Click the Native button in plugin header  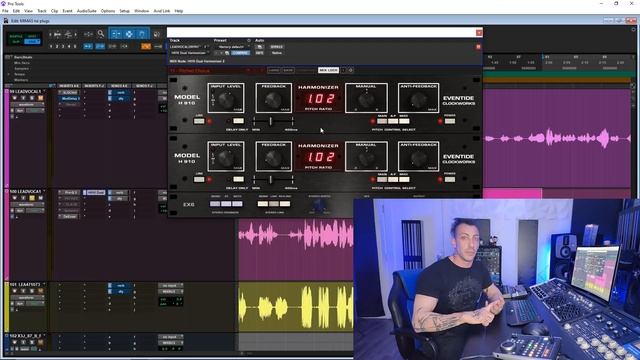coord(277,53)
